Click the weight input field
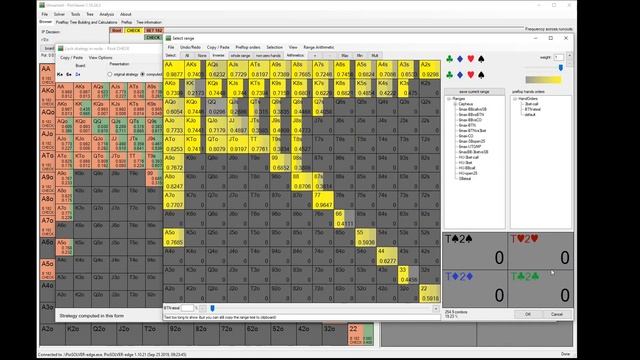The image size is (640, 360). point(559,58)
